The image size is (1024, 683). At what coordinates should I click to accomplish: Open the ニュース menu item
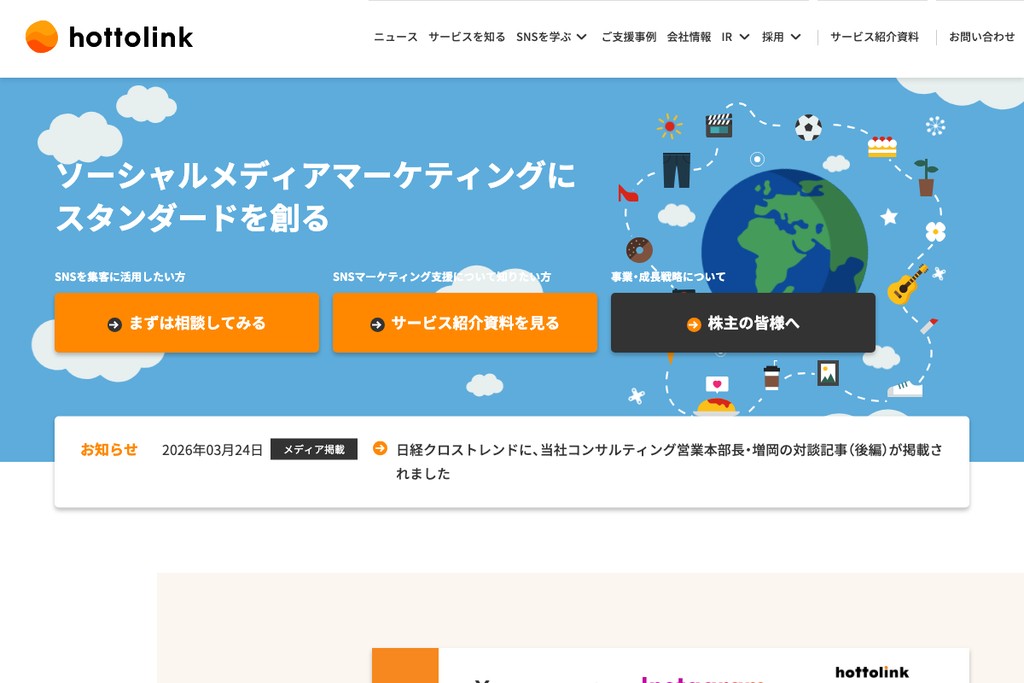(395, 37)
